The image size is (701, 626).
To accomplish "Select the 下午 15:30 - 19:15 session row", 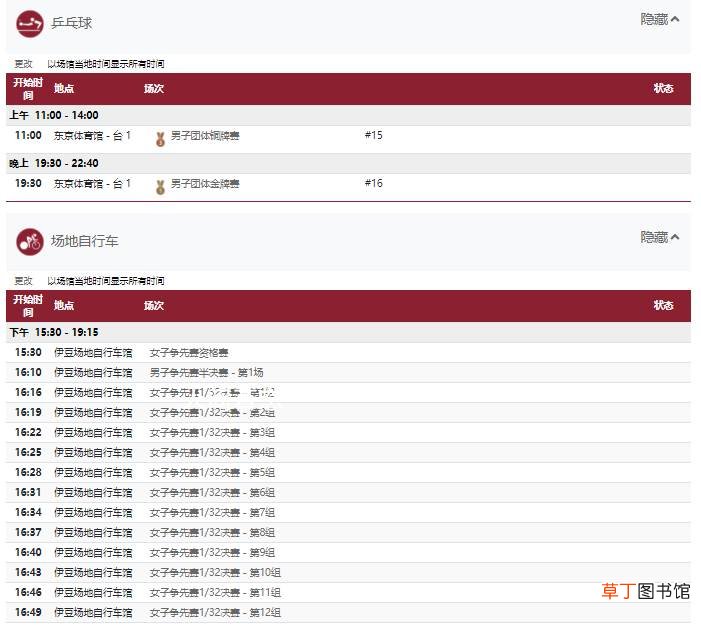I will (x=348, y=332).
